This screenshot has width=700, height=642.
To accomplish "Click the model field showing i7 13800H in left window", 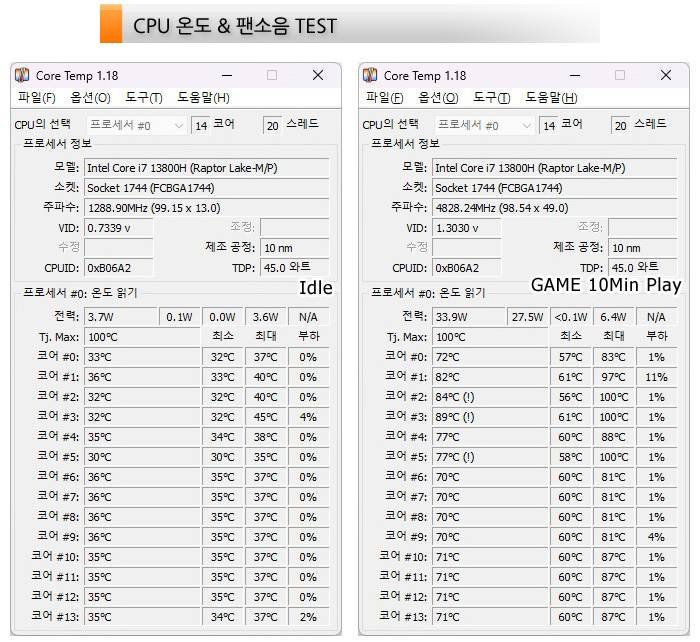I will click(207, 168).
